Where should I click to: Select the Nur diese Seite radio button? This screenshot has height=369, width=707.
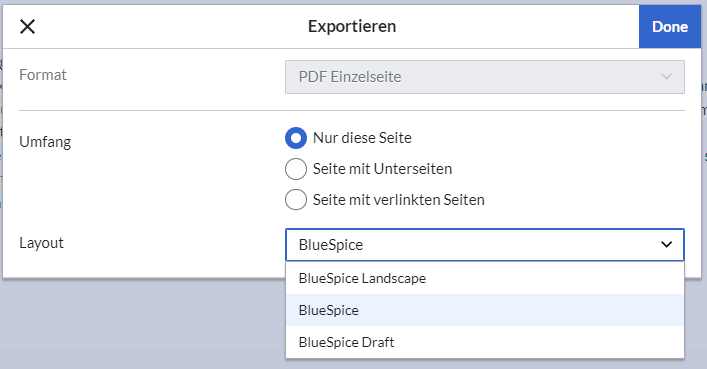(296, 138)
